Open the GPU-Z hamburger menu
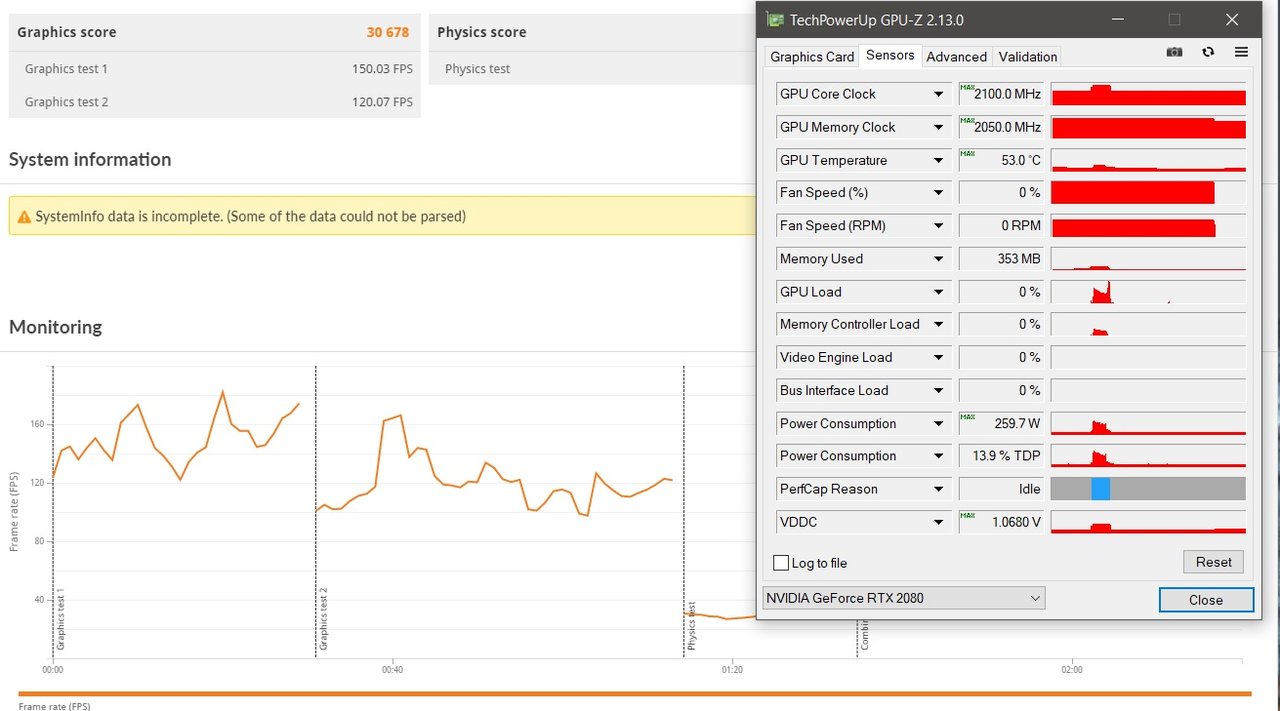 point(1241,52)
